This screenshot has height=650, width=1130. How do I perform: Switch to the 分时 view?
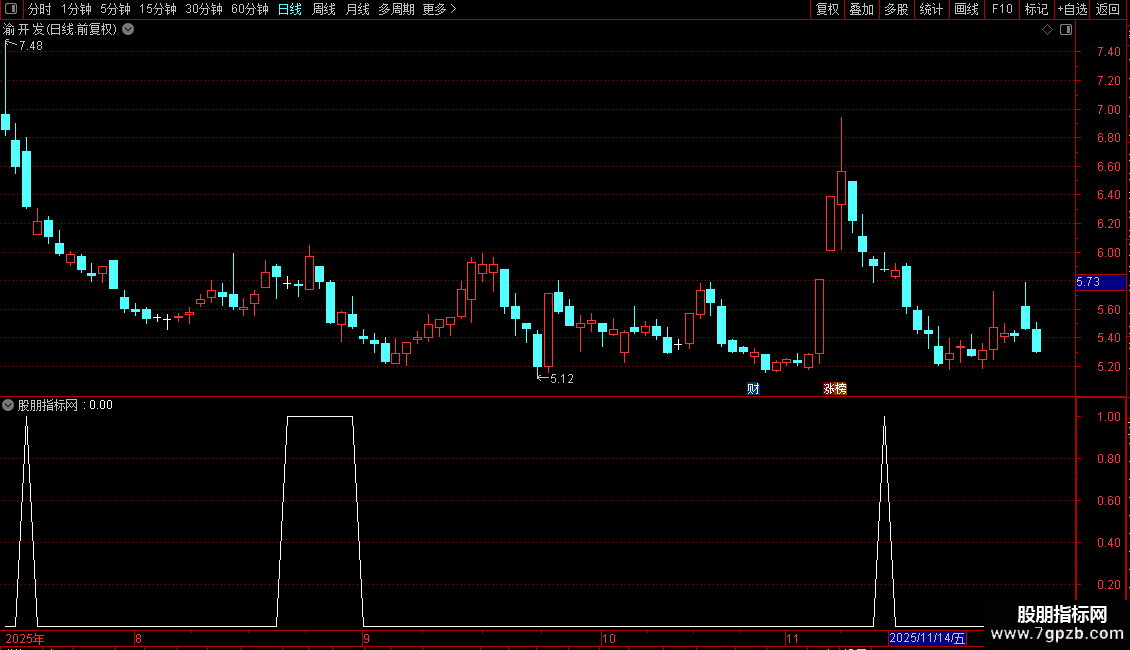[40, 9]
